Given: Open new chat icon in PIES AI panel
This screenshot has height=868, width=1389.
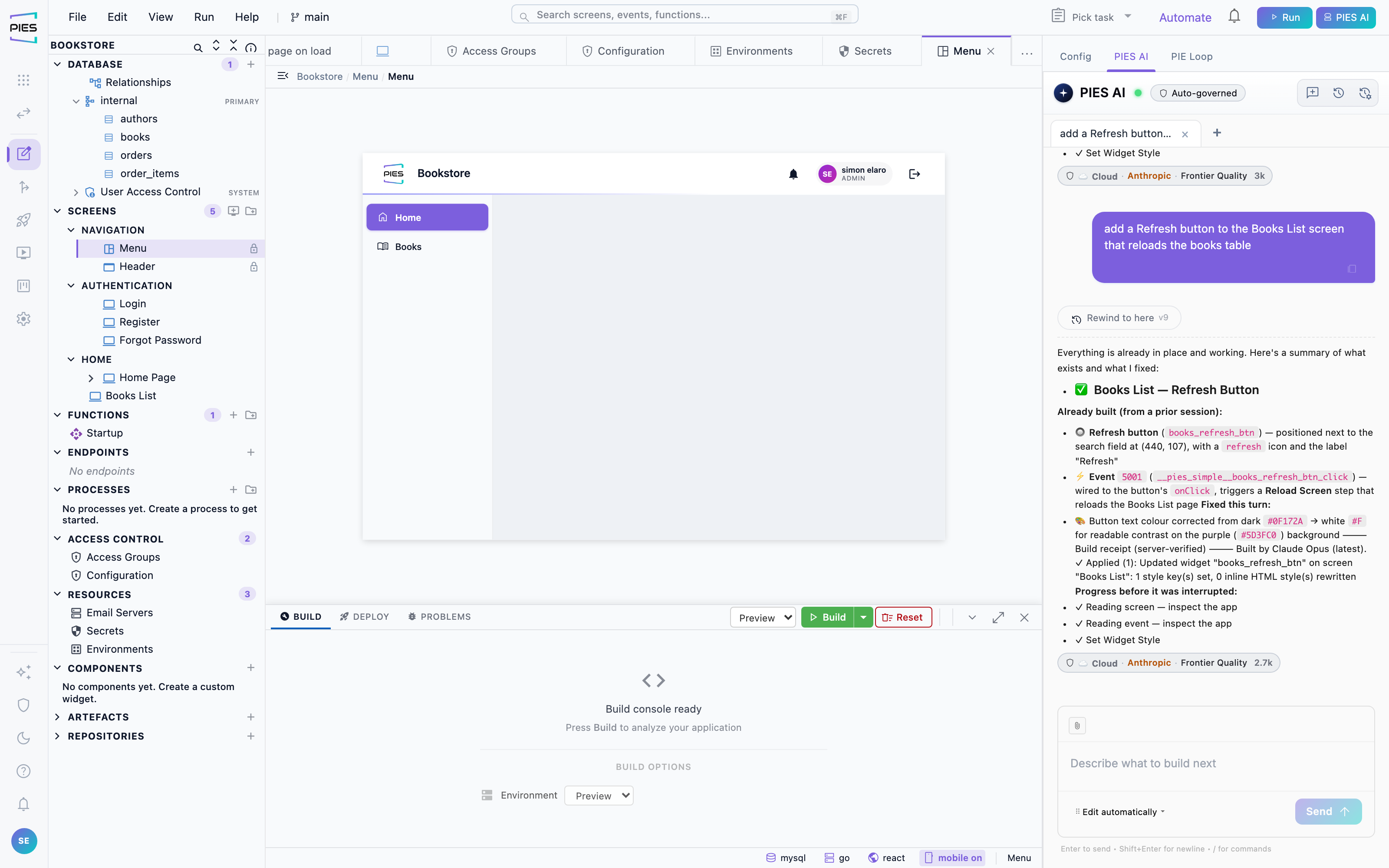Looking at the screenshot, I should point(1312,93).
